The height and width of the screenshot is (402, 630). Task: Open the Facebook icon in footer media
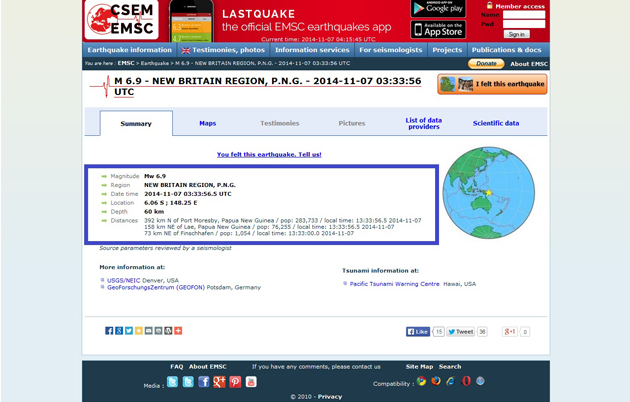click(x=204, y=382)
